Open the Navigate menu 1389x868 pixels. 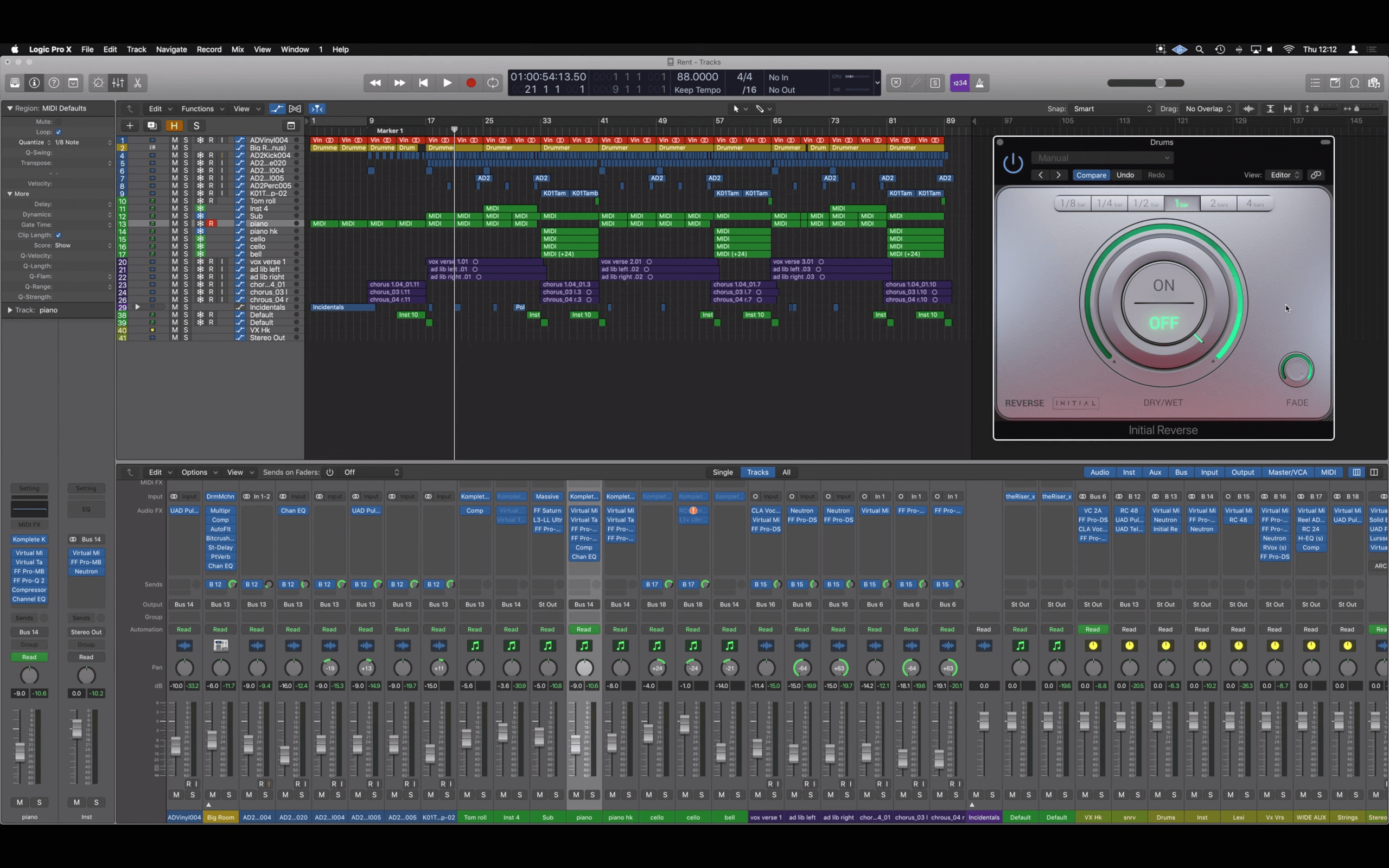click(x=171, y=49)
